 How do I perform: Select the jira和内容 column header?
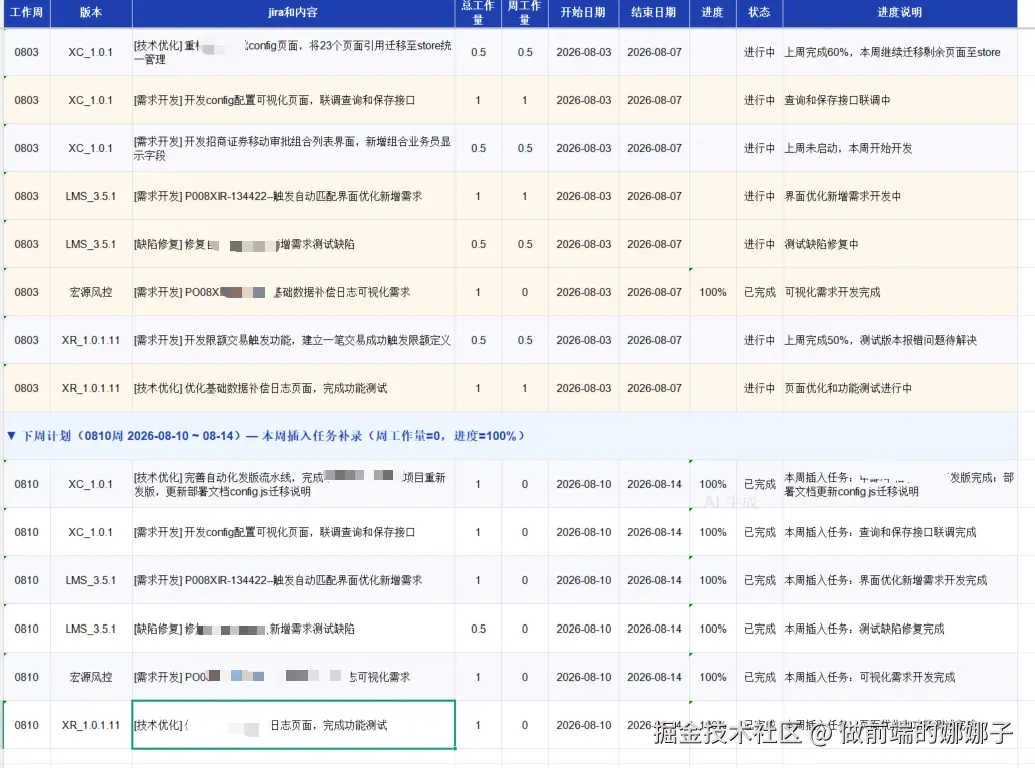(x=293, y=13)
